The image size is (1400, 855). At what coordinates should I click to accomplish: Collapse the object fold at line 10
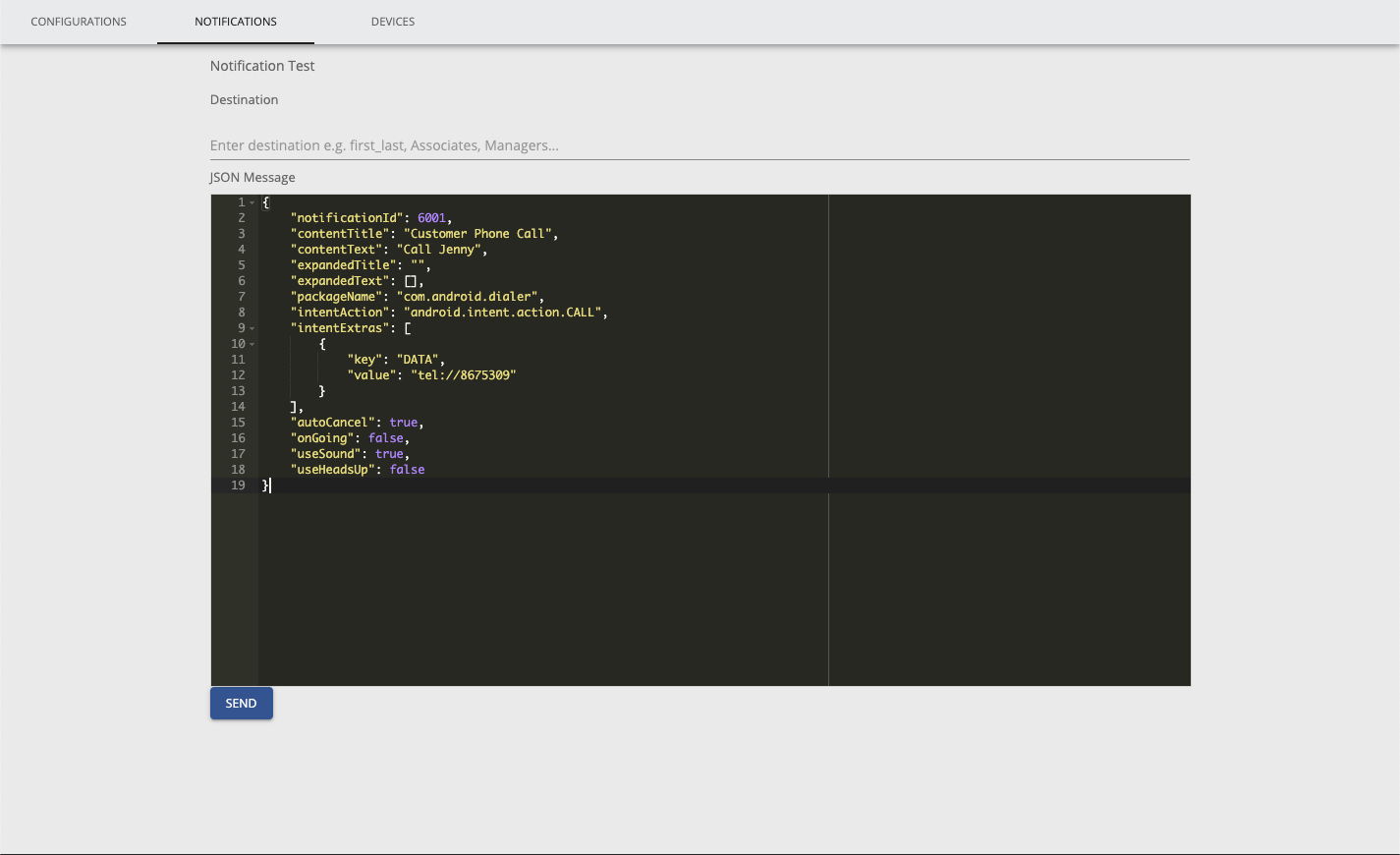(252, 344)
